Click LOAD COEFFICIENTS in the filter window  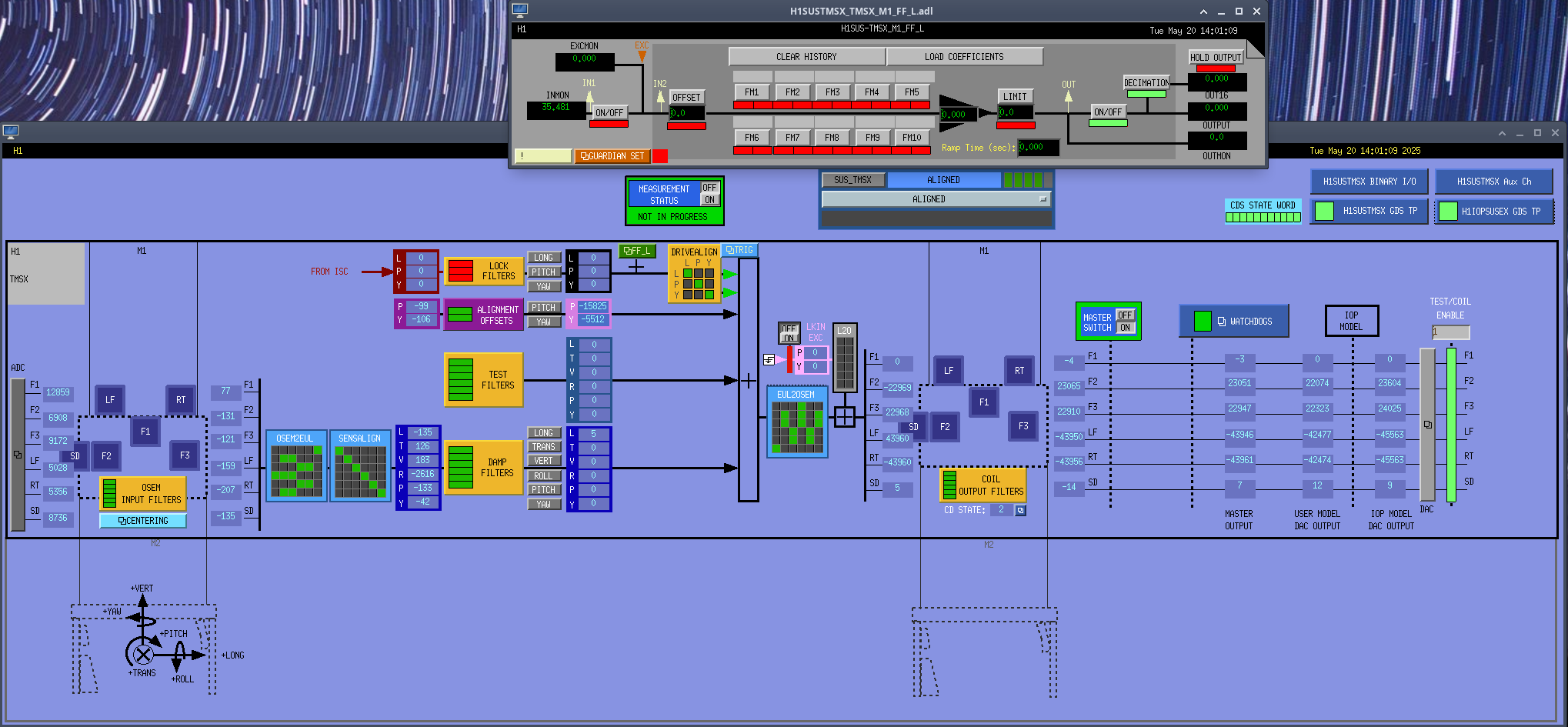pos(964,57)
